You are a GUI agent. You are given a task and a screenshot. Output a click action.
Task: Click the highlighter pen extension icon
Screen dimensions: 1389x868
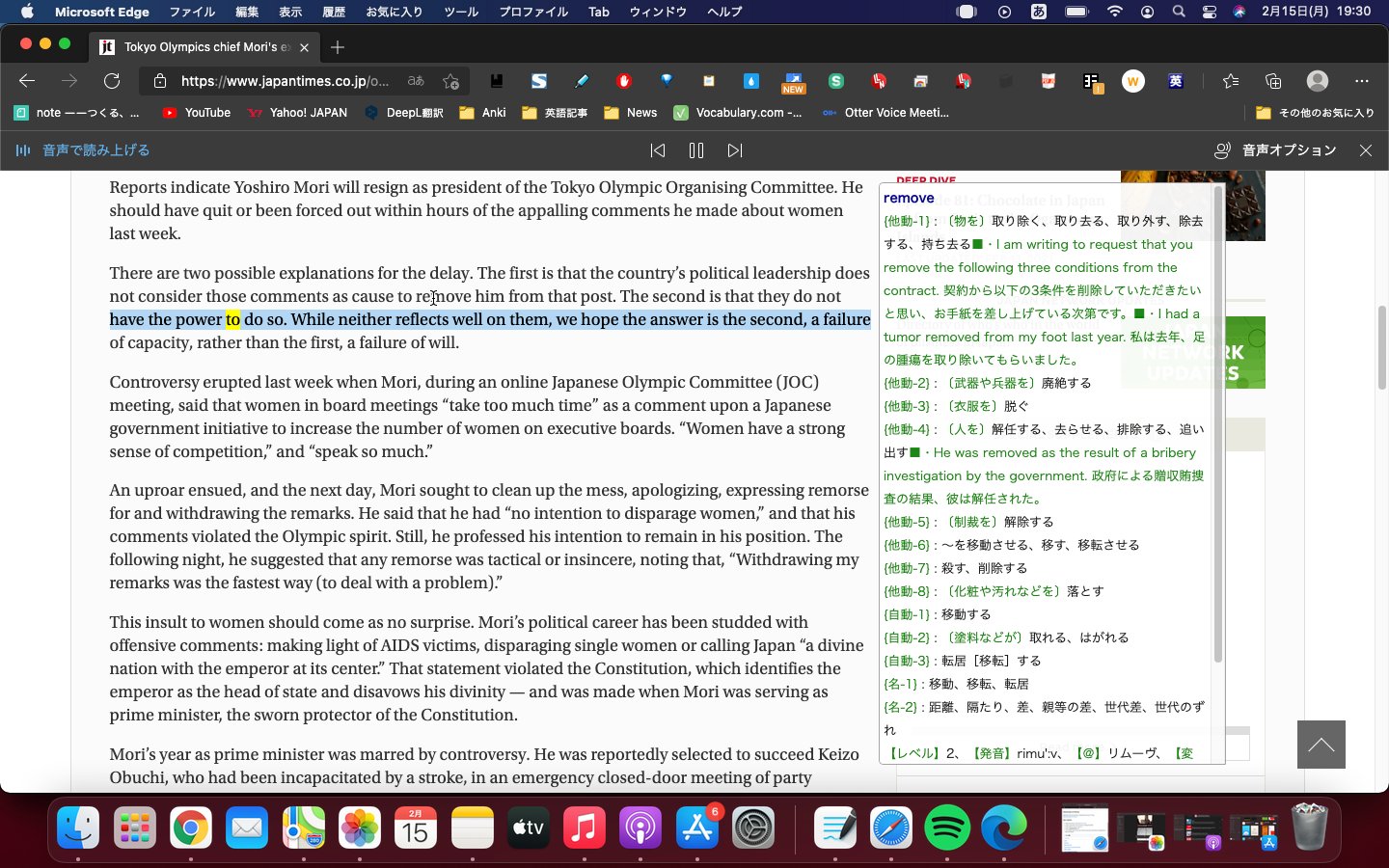pyautogui.click(x=582, y=81)
